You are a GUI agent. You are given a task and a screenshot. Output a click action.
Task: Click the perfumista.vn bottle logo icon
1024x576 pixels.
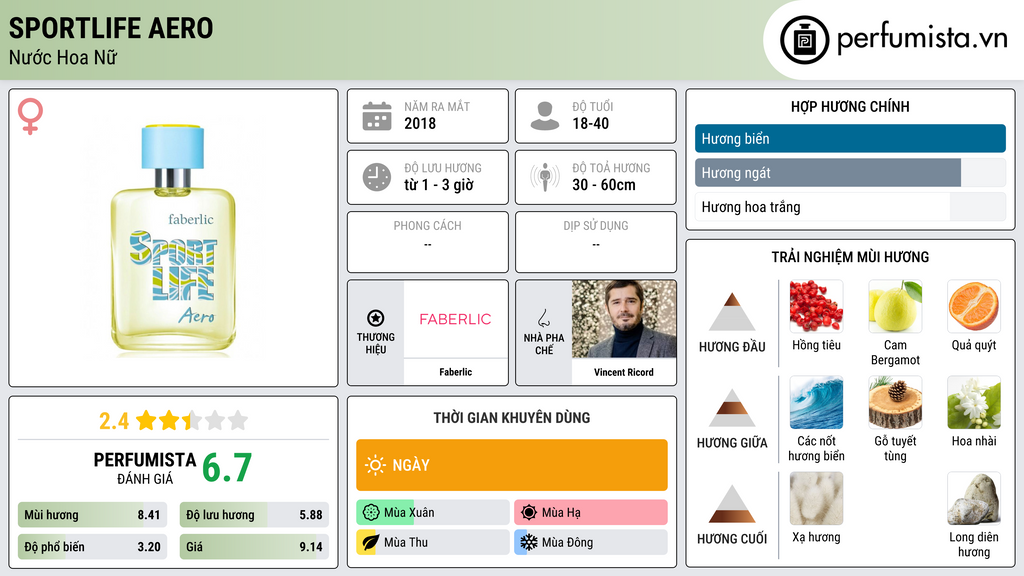(x=804, y=40)
